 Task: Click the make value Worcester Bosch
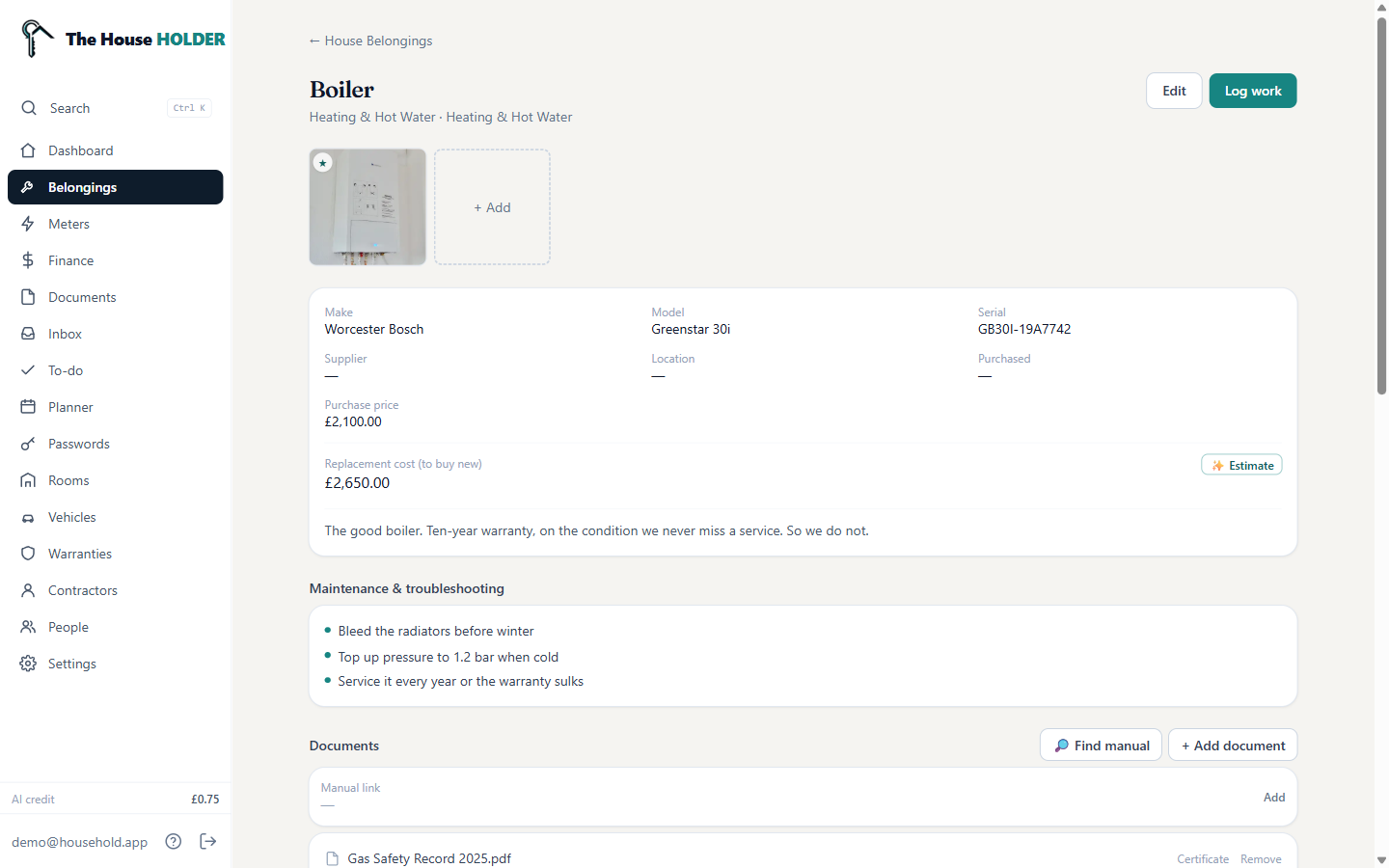coord(374,329)
